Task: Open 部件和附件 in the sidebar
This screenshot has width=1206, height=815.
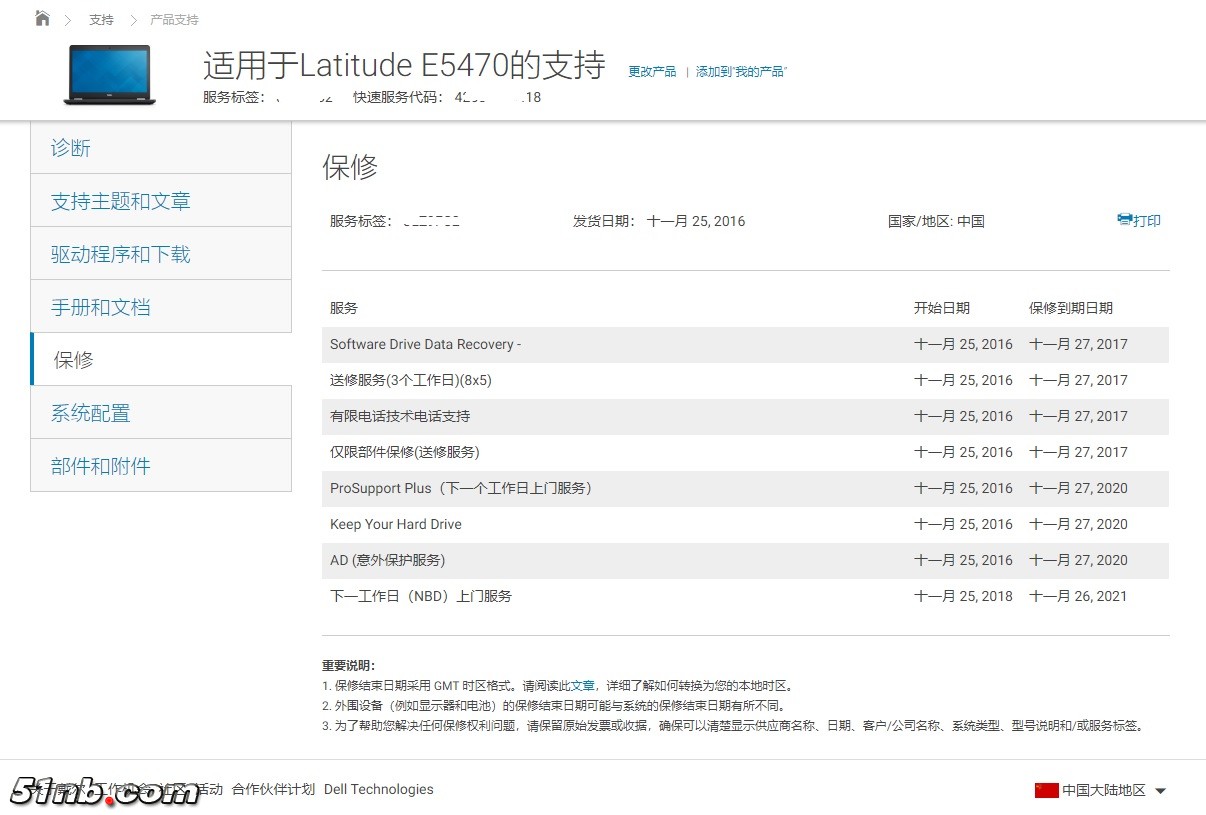Action: pyautogui.click(x=100, y=466)
